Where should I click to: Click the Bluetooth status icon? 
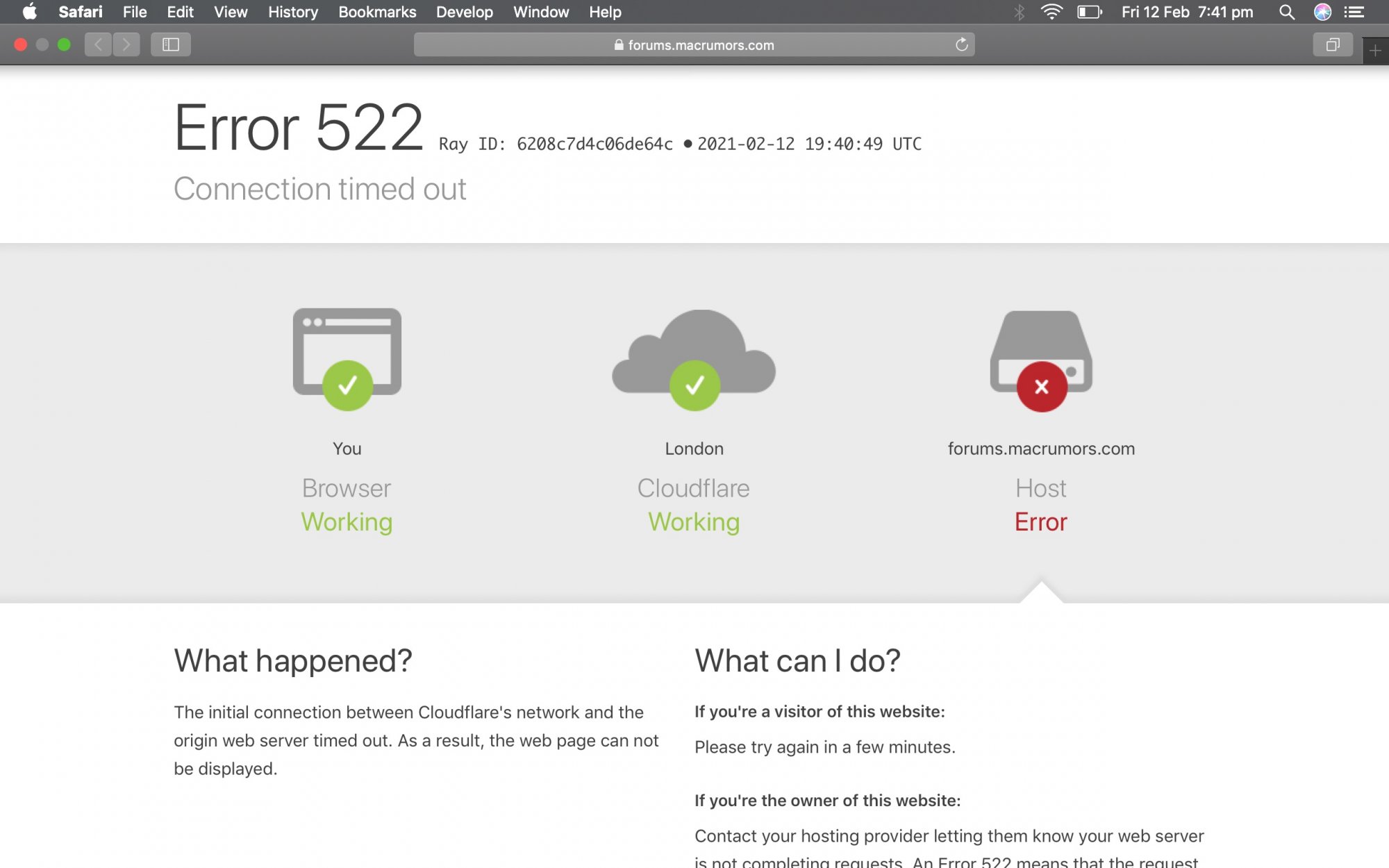[1019, 12]
